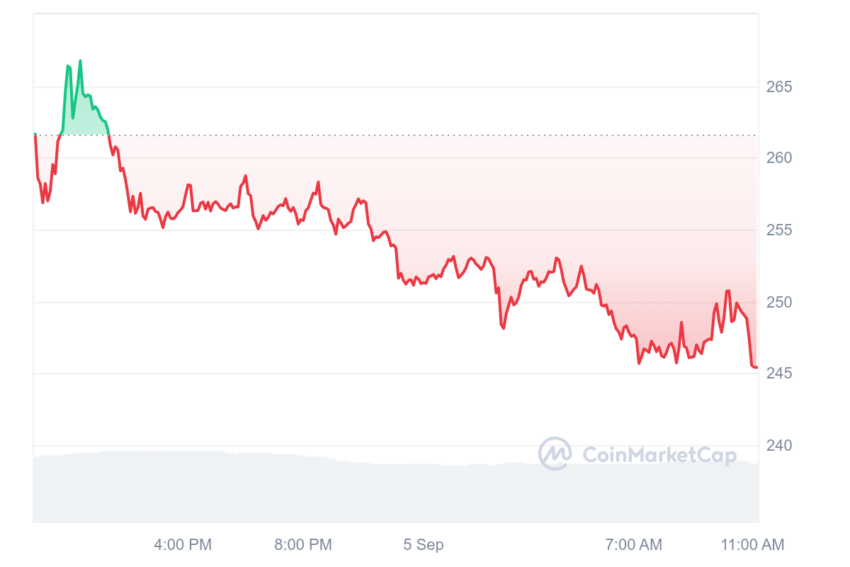Select the 7:00 AM time marker
The height and width of the screenshot is (567, 850).
[x=634, y=544]
